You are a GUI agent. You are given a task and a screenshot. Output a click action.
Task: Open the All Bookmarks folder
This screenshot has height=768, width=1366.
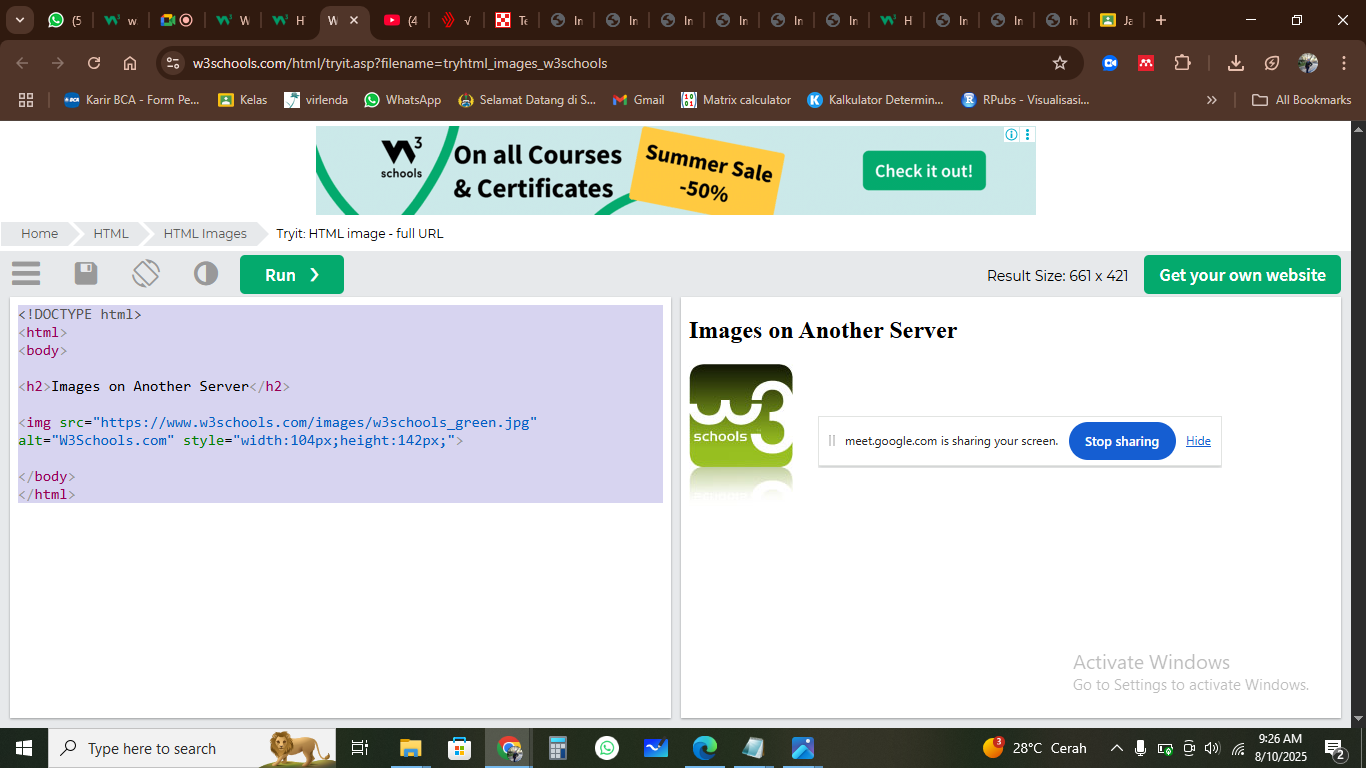[x=1302, y=100]
